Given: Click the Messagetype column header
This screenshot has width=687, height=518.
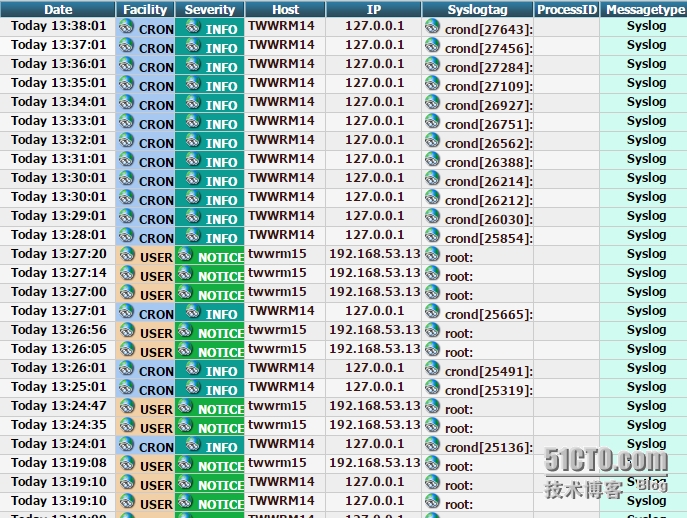Looking at the screenshot, I should 645,9.
